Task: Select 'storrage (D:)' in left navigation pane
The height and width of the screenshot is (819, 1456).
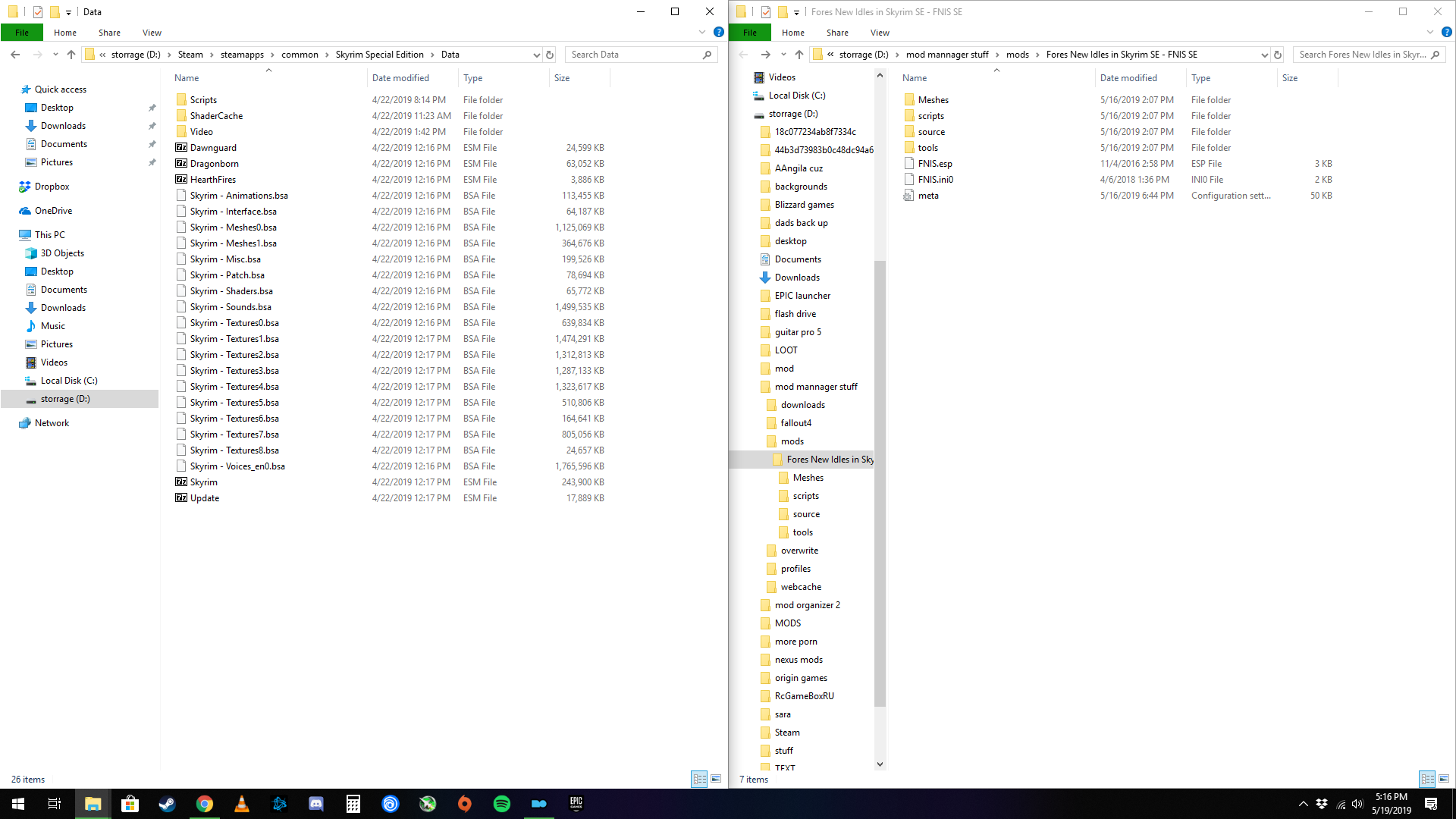Action: [x=80, y=399]
